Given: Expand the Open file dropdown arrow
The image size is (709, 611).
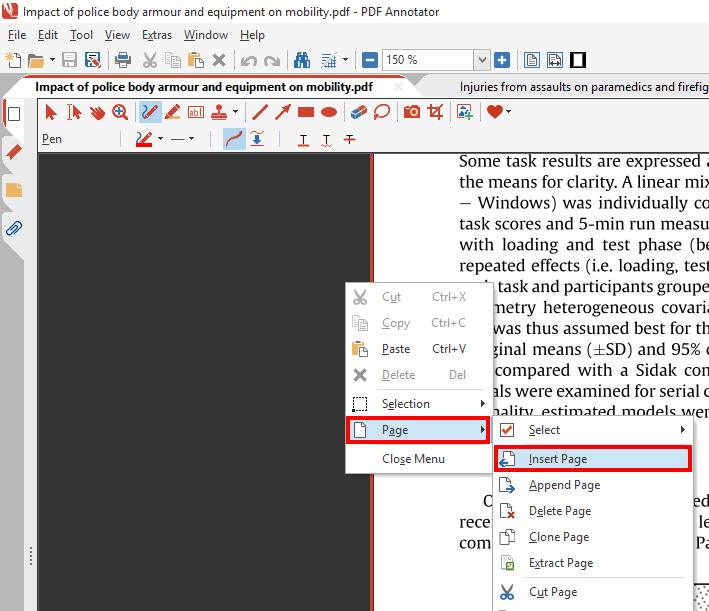Looking at the screenshot, I should click(x=52, y=60).
